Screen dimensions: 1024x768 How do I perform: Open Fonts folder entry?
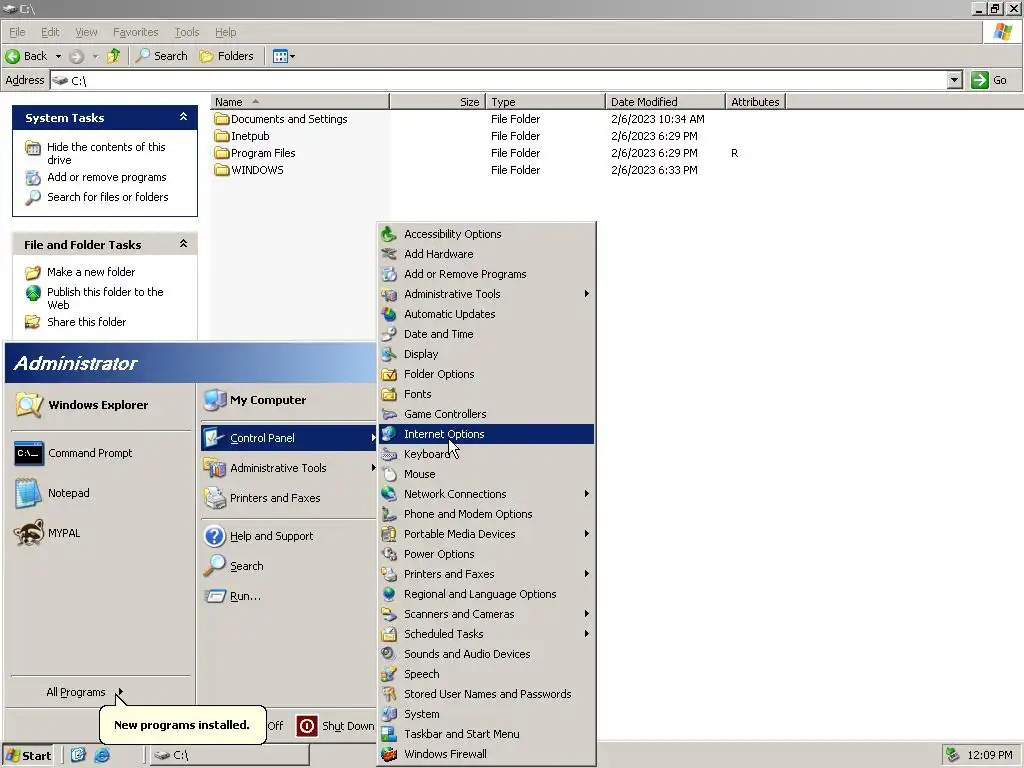pyautogui.click(x=487, y=394)
